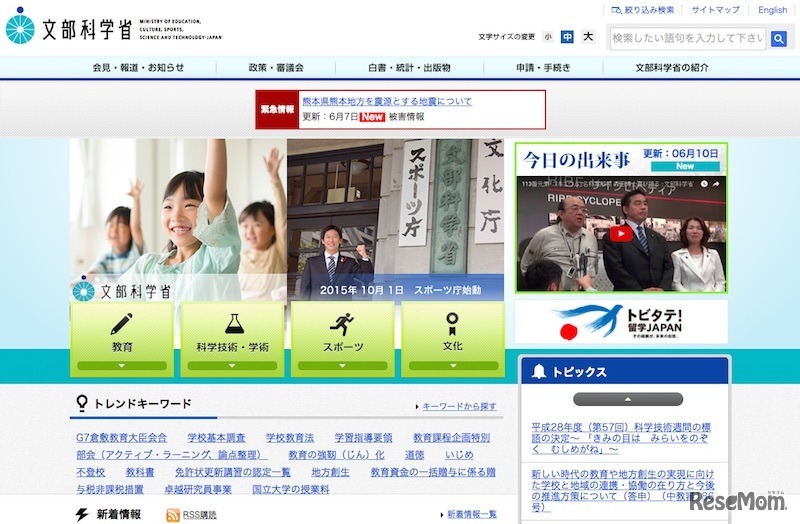Screen dimensions: 800x524
Task: Set text size to 大 (large)
Action: 588,37
